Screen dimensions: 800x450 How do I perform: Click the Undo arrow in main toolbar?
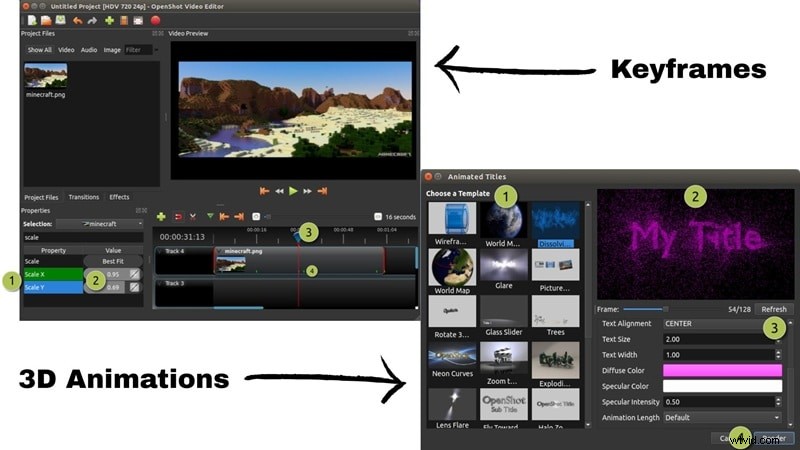77,20
